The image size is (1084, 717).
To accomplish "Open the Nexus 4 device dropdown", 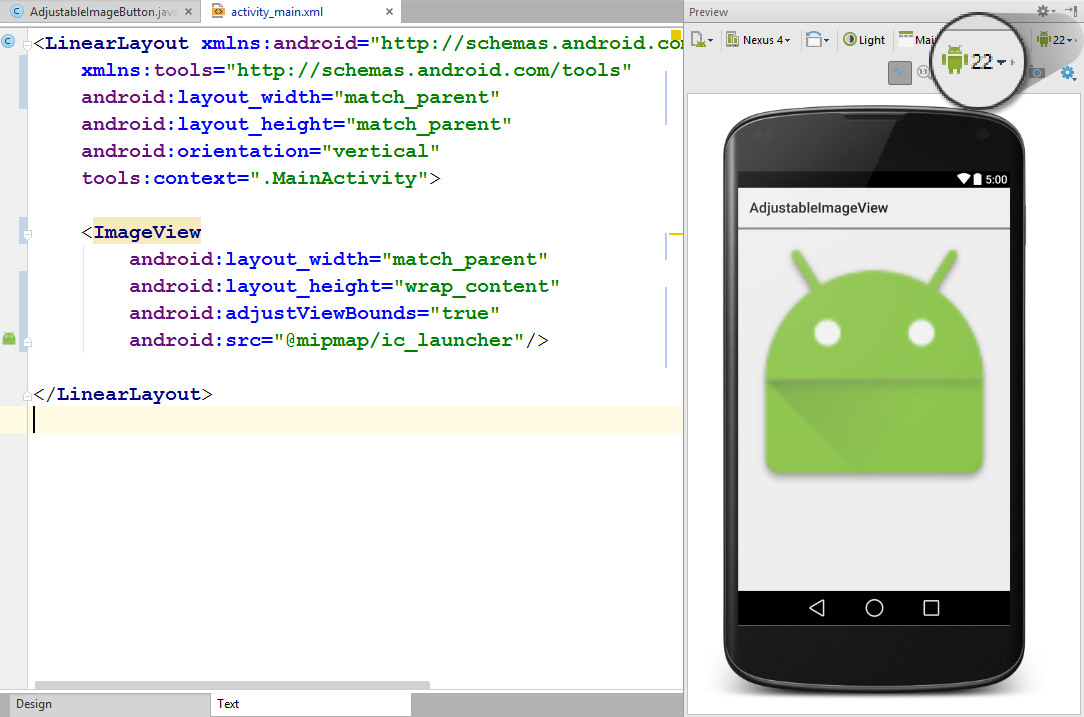I will 758,39.
